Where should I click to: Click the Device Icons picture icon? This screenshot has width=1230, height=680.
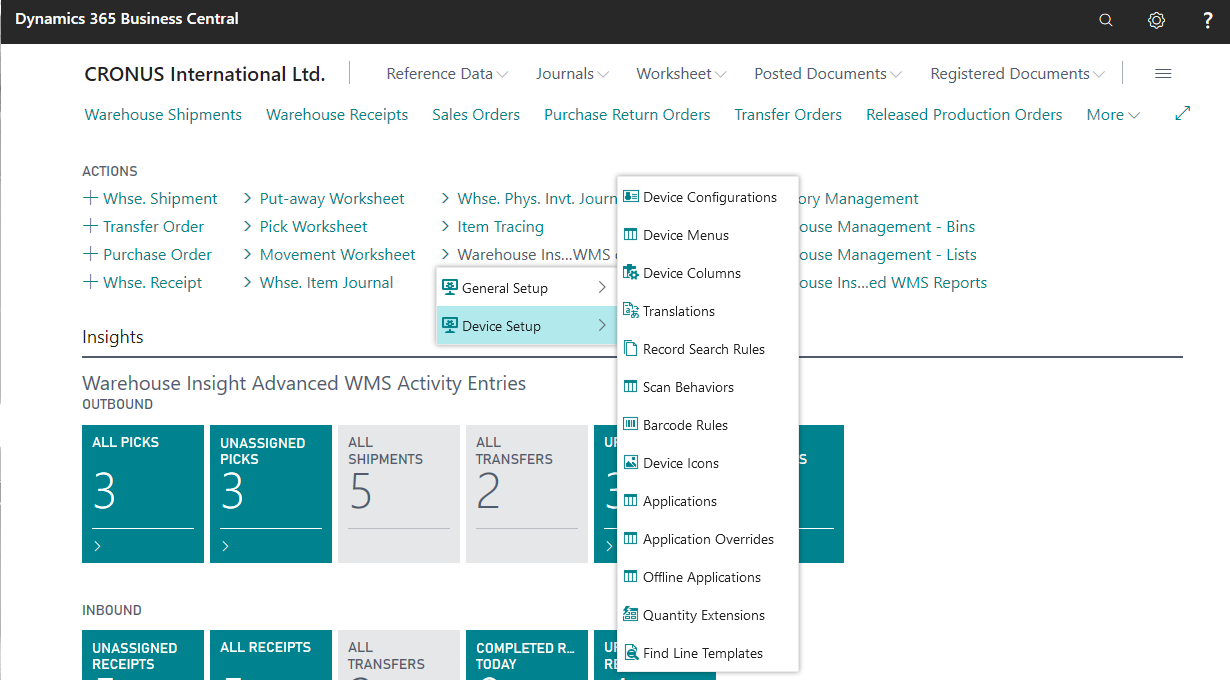coord(631,463)
